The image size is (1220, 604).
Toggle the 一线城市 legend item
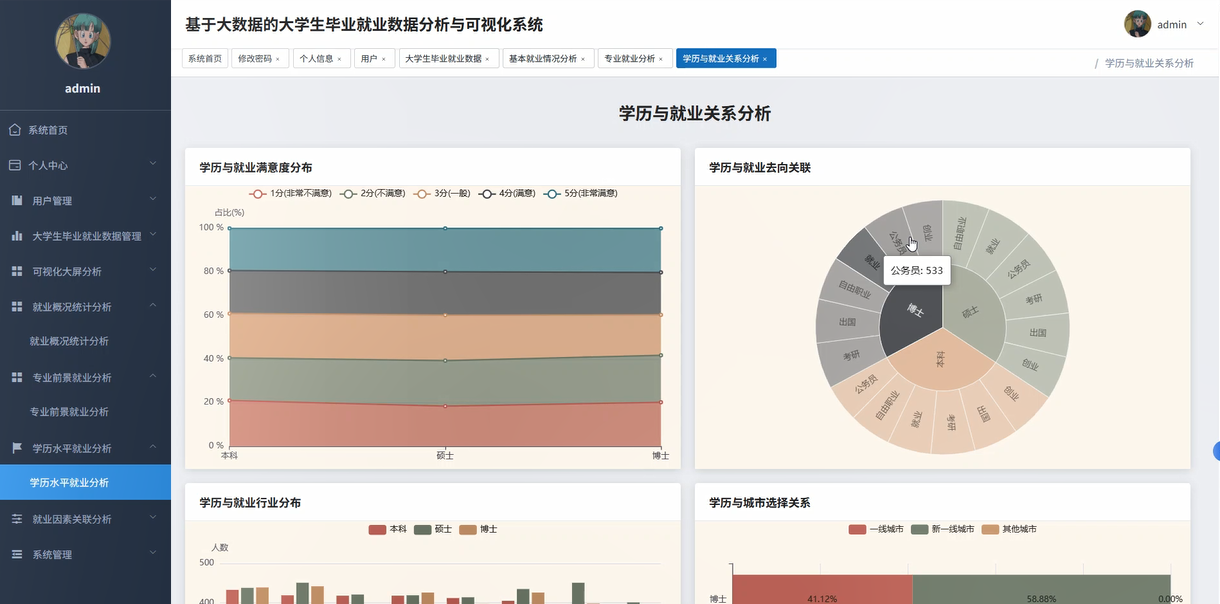pos(876,529)
